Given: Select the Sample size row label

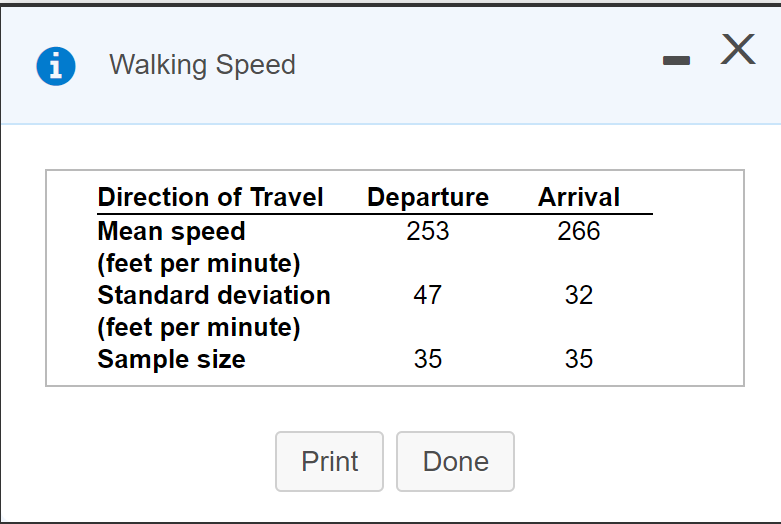Looking at the screenshot, I should [x=171, y=359].
